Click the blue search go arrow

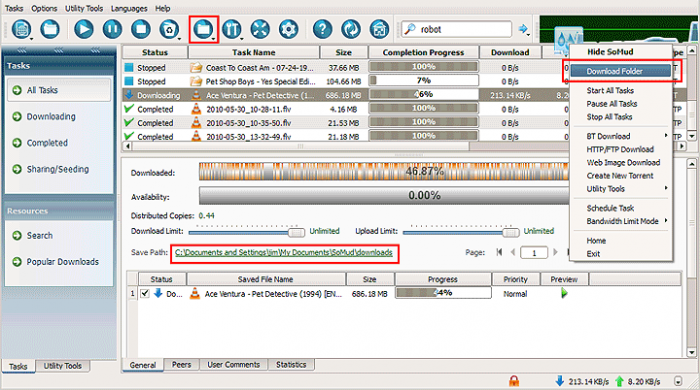point(522,29)
